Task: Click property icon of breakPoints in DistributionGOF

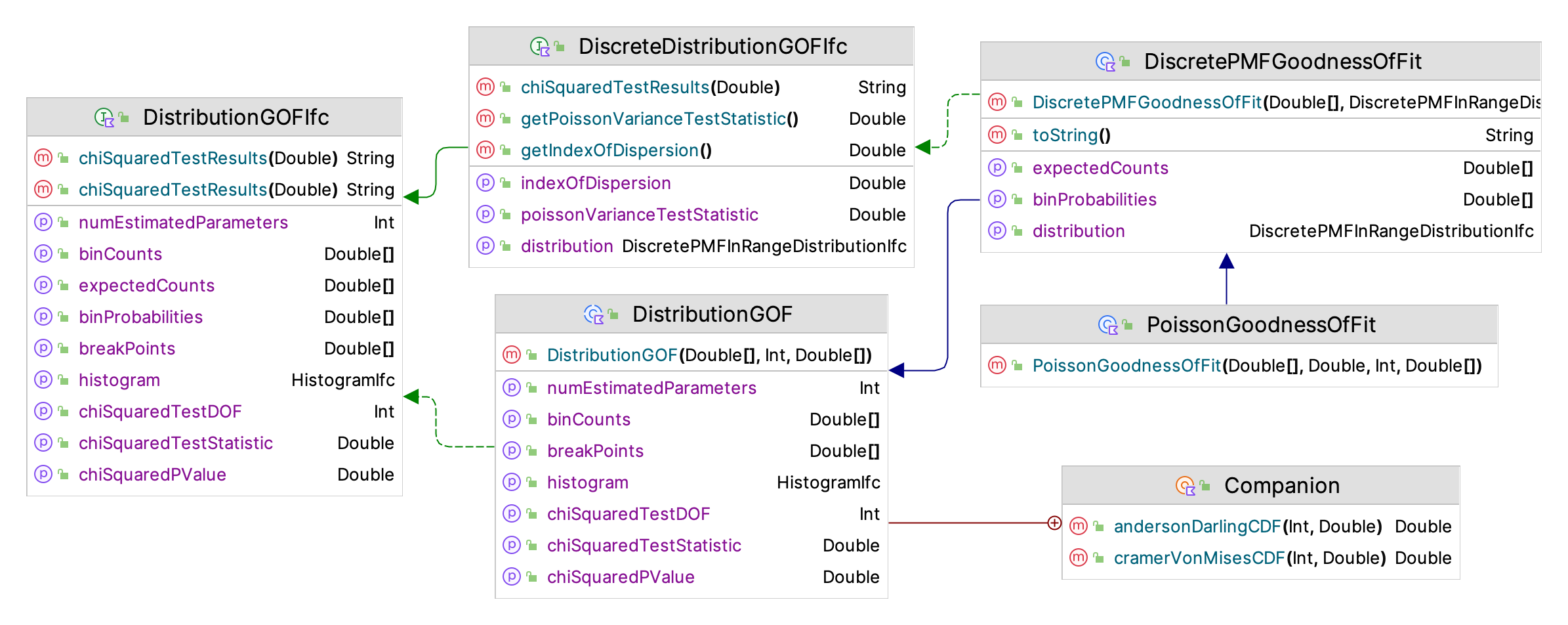Action: 512,450
